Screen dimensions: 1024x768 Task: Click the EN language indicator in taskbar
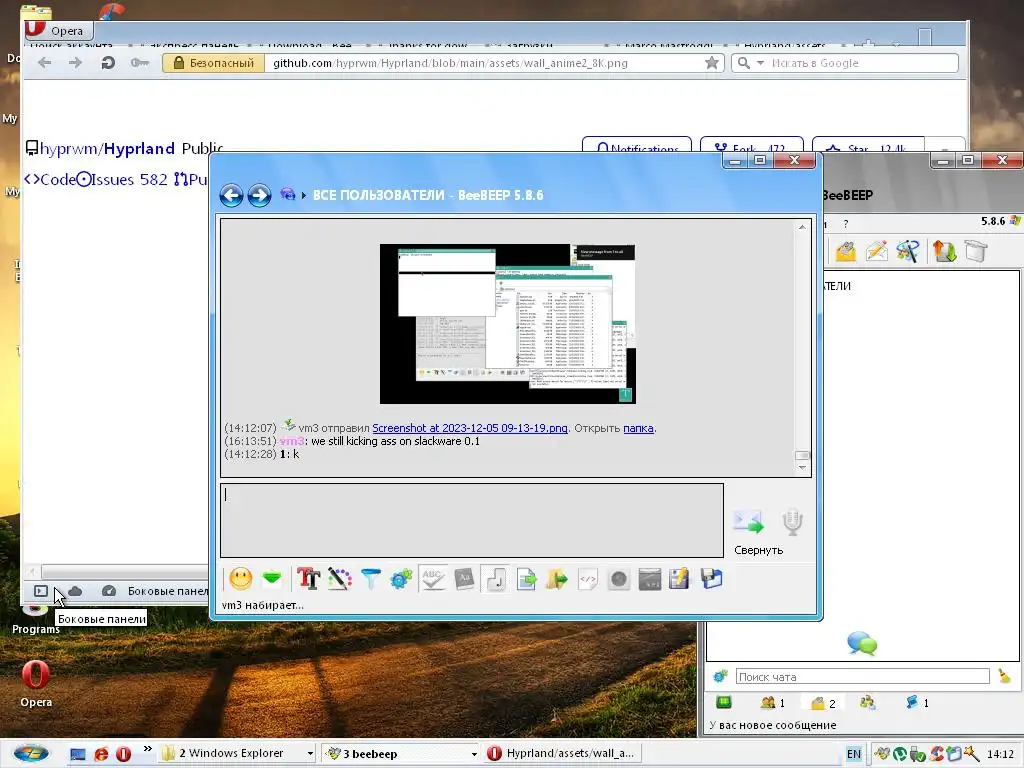854,754
